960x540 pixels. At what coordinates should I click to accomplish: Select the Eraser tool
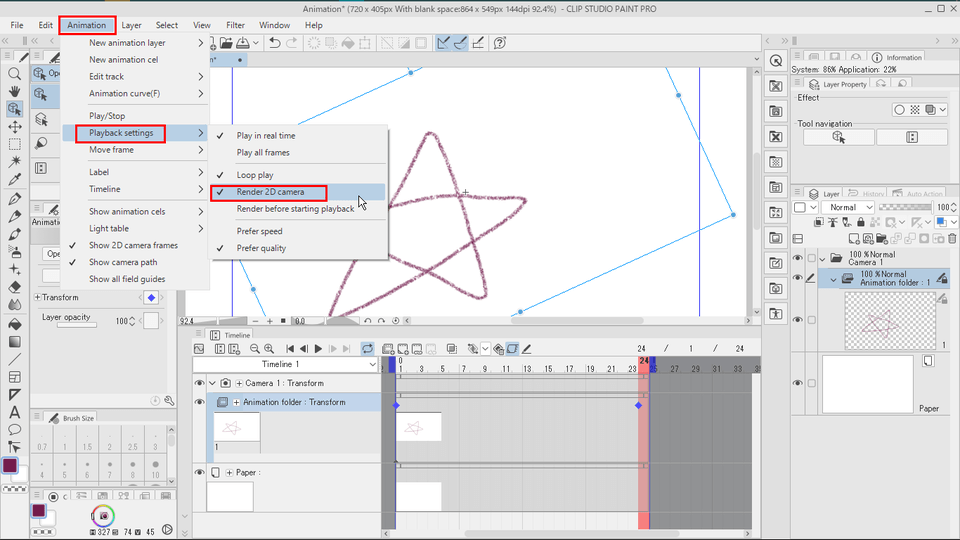coord(15,287)
